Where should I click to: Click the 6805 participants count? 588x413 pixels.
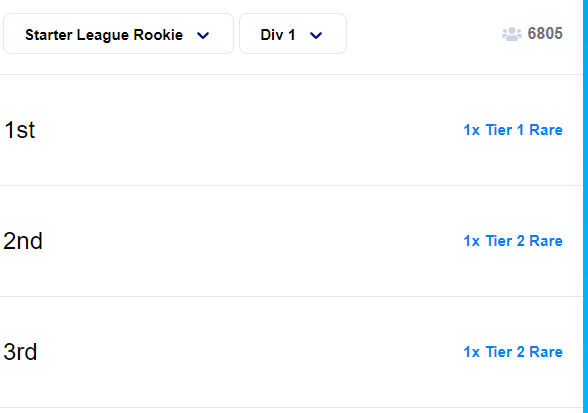coord(545,34)
